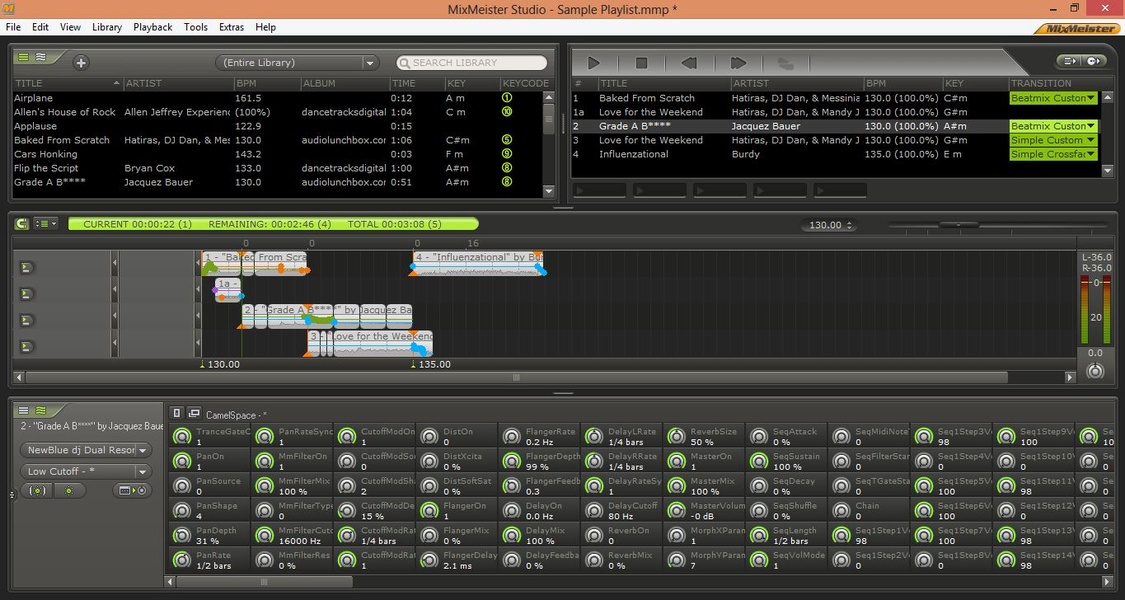
Task: Toggle the PanOn effect knob
Action: pos(182,461)
